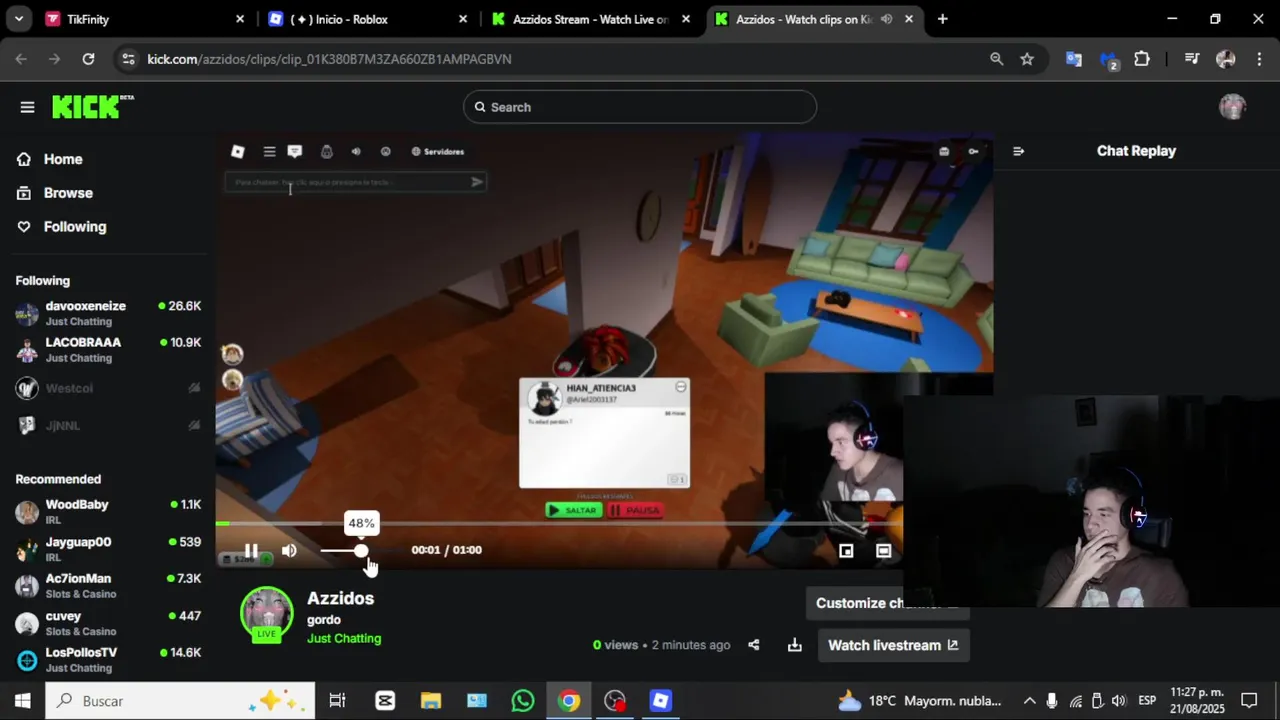Bookmark this page with star icon
Screen dimensions: 1280x720
[1027, 59]
